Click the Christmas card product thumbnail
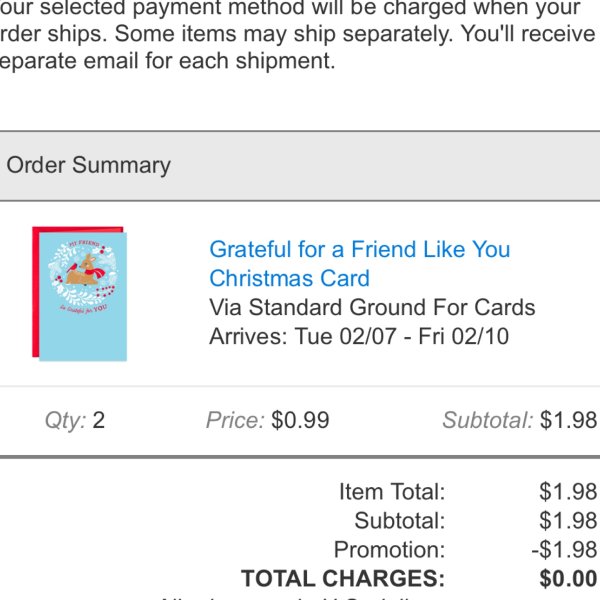The image size is (600, 600). pyautogui.click(x=80, y=294)
